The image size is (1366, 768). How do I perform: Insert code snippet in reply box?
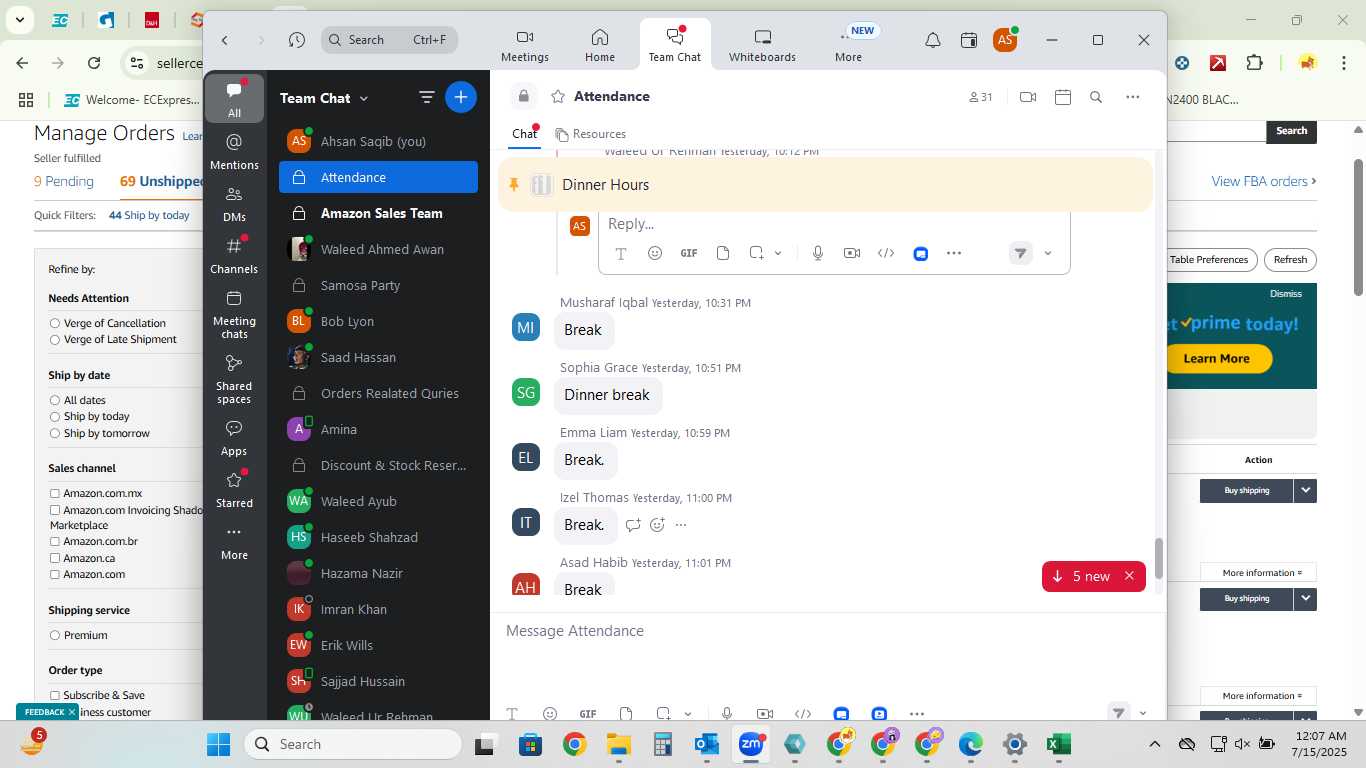coord(886,253)
